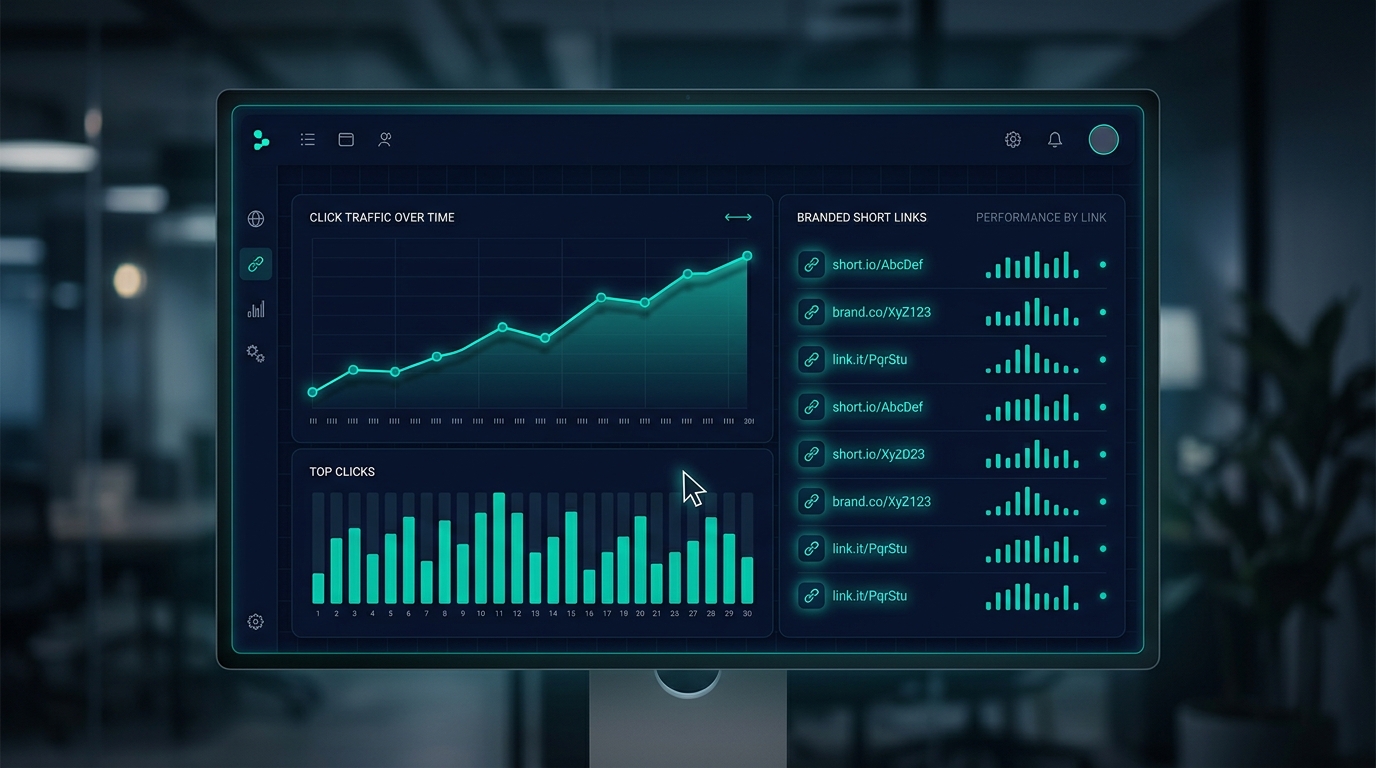The image size is (1376, 768).
Task: Toggle the status indicator for link.it/PqrStu
Action: tap(1101, 359)
